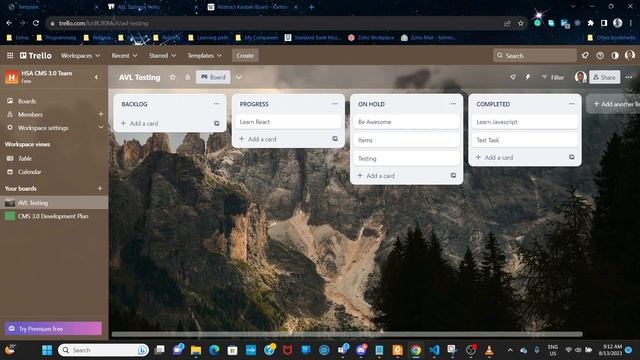
Task: Open the Learn React card
Action: tap(288, 122)
